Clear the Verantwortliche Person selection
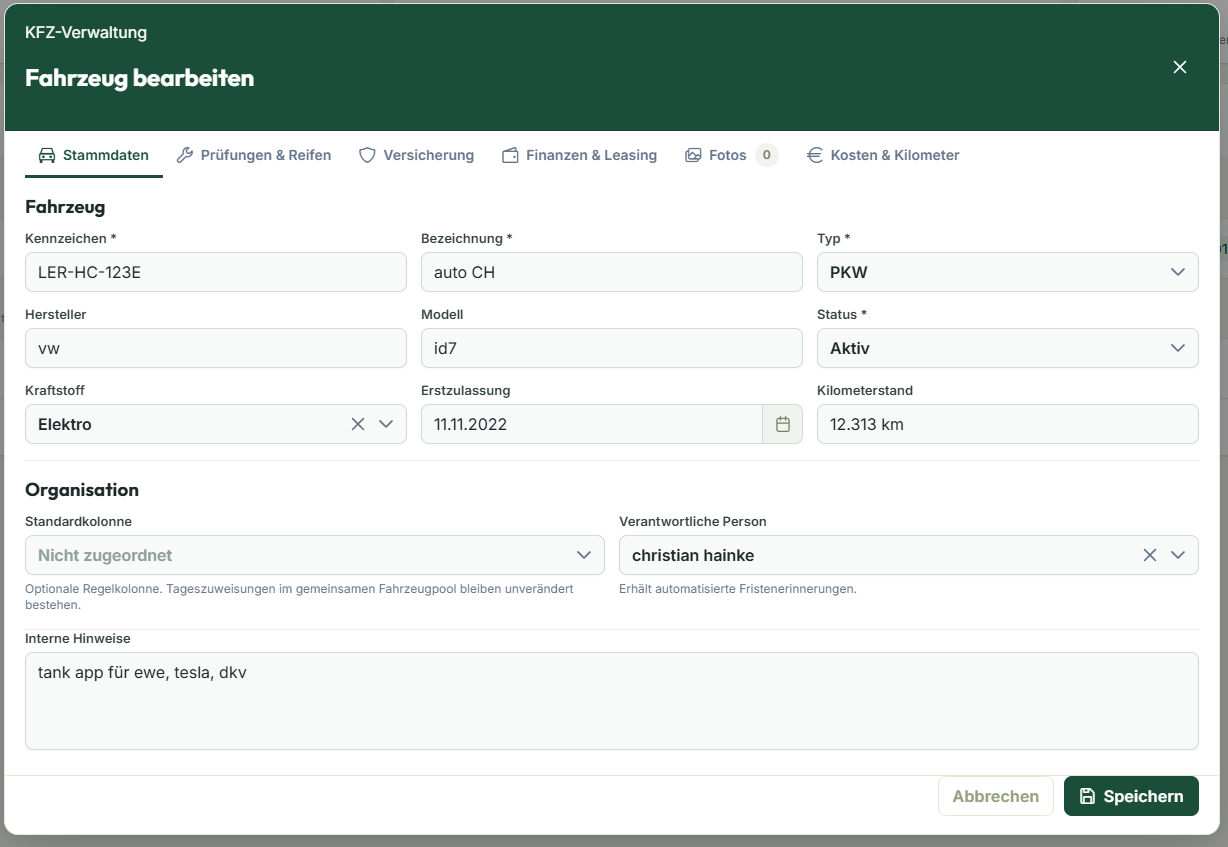 [1150, 555]
